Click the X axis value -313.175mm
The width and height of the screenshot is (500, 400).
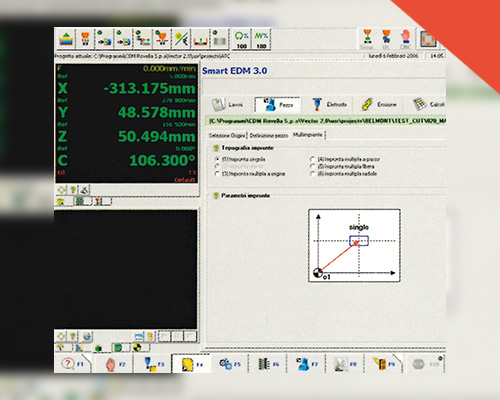coord(149,88)
